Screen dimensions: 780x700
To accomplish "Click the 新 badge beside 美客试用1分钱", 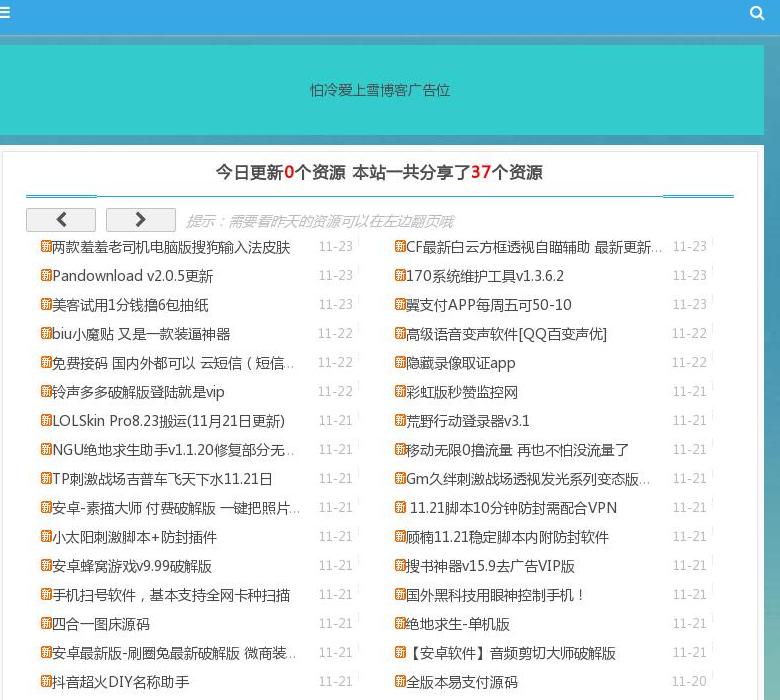I will [x=46, y=303].
